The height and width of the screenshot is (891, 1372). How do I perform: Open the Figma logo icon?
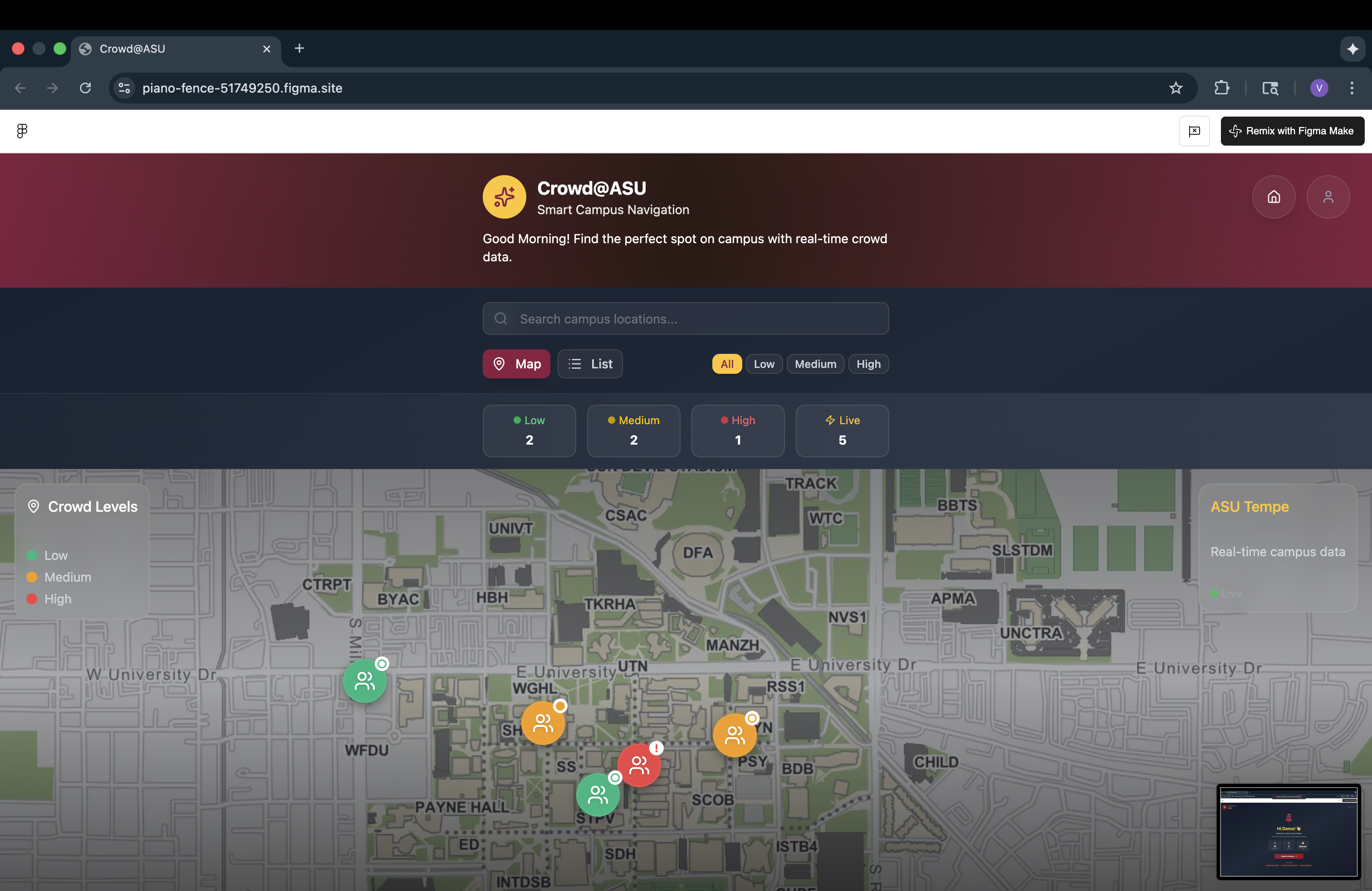pos(22,131)
